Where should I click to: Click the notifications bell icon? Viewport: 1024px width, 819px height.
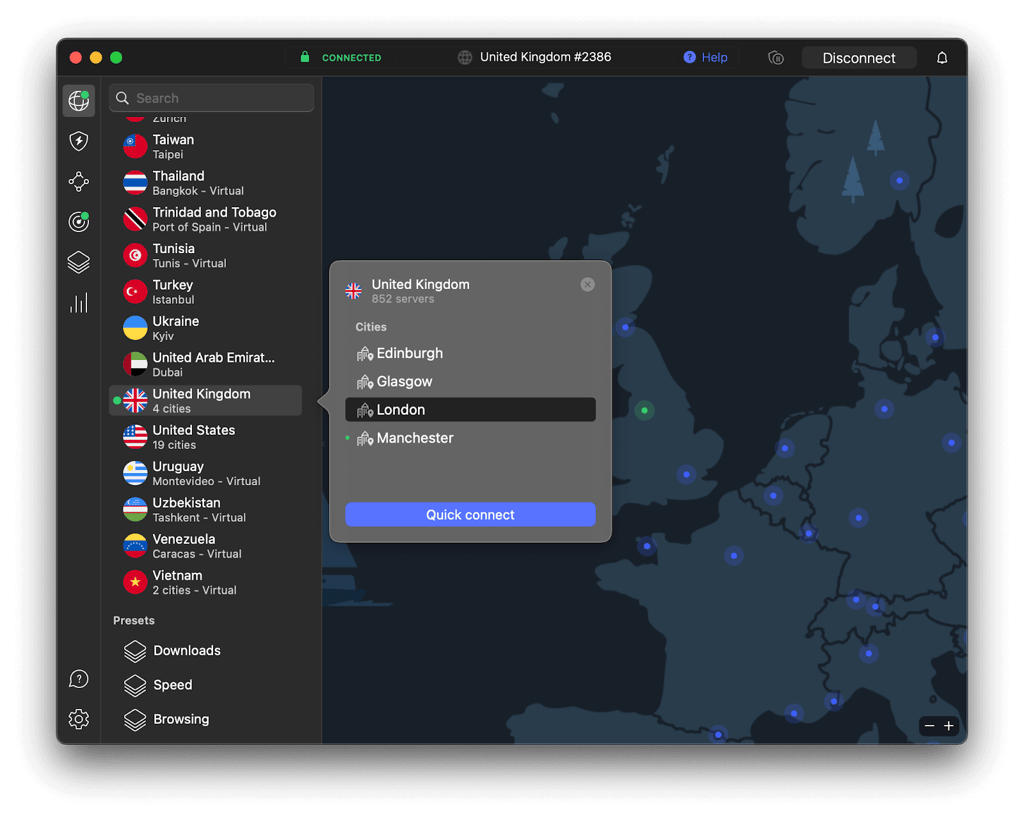coord(942,57)
